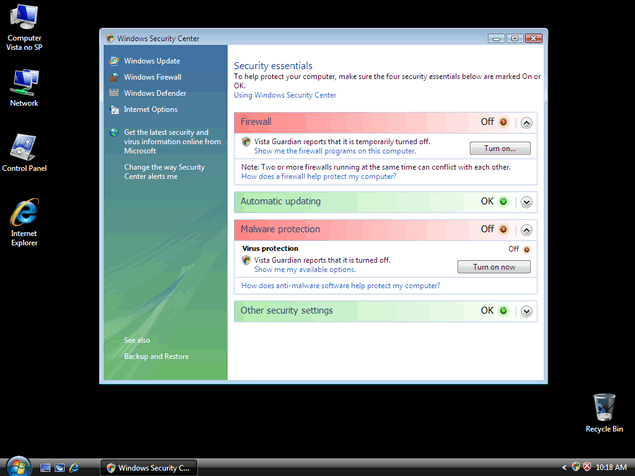Open Internet Options in the sidebar

pos(150,110)
